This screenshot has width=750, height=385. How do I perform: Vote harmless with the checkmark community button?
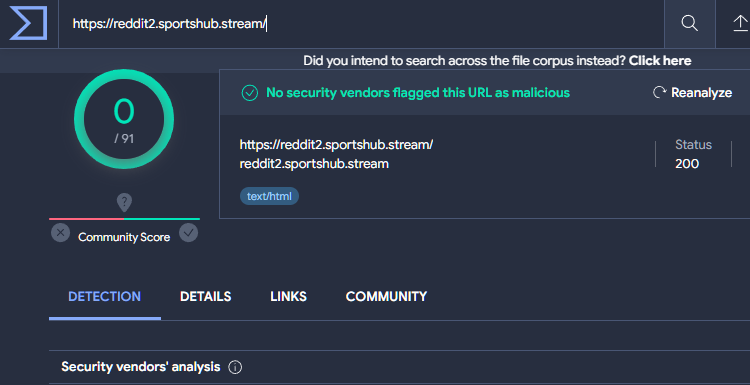(x=188, y=233)
